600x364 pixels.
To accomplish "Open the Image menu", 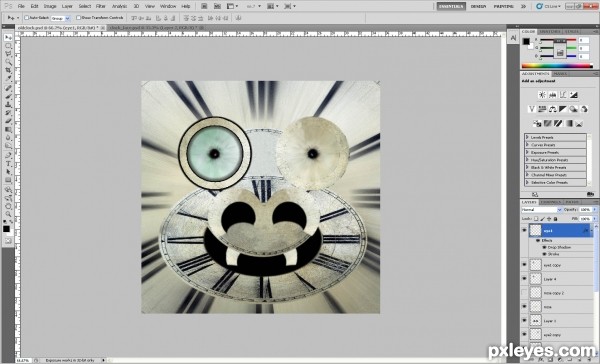I will pyautogui.click(x=50, y=6).
